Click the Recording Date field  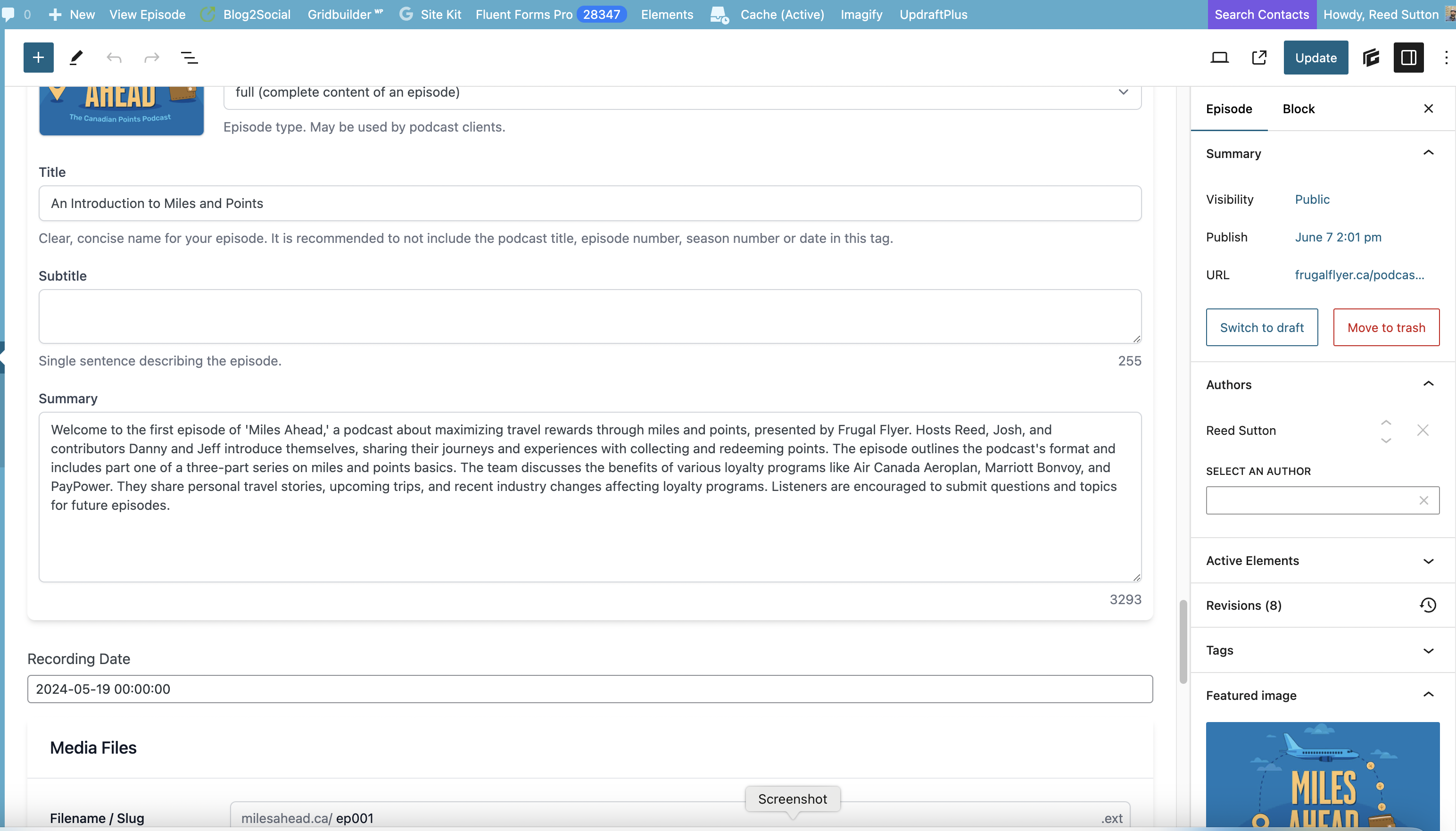590,689
